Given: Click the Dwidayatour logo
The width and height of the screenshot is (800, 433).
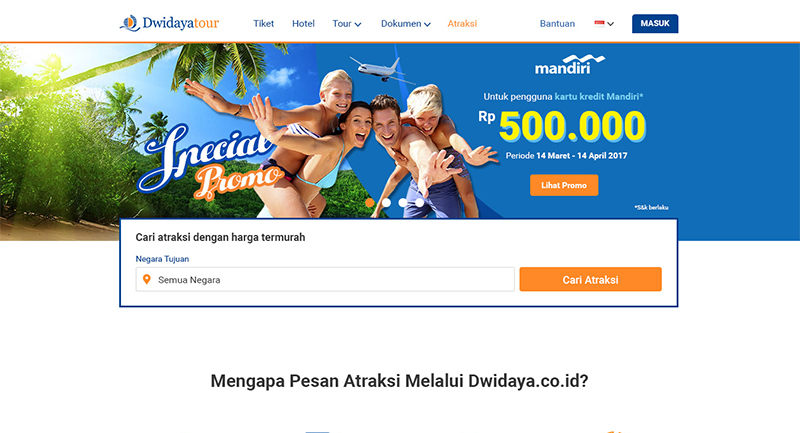Looking at the screenshot, I should (169, 23).
